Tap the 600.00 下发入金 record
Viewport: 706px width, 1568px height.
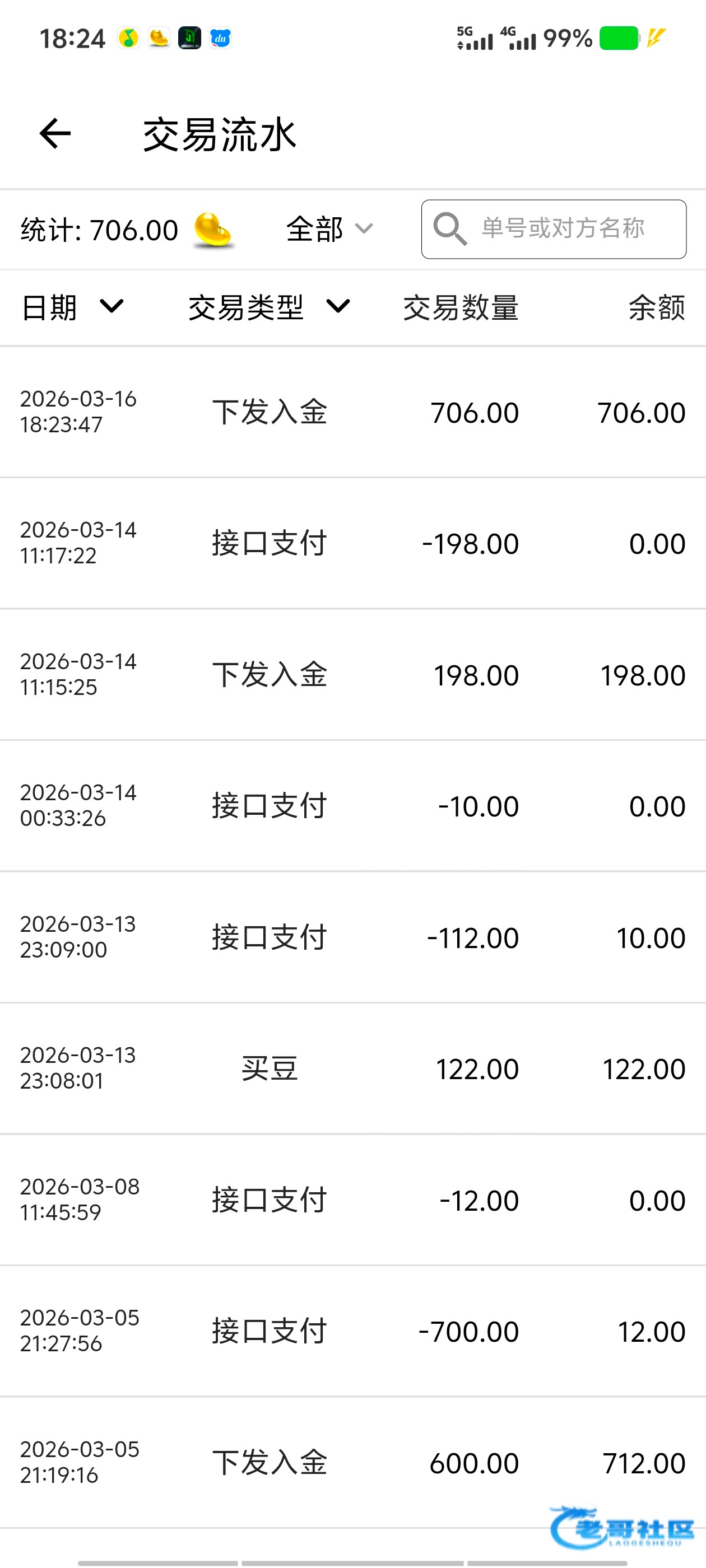(352, 1463)
